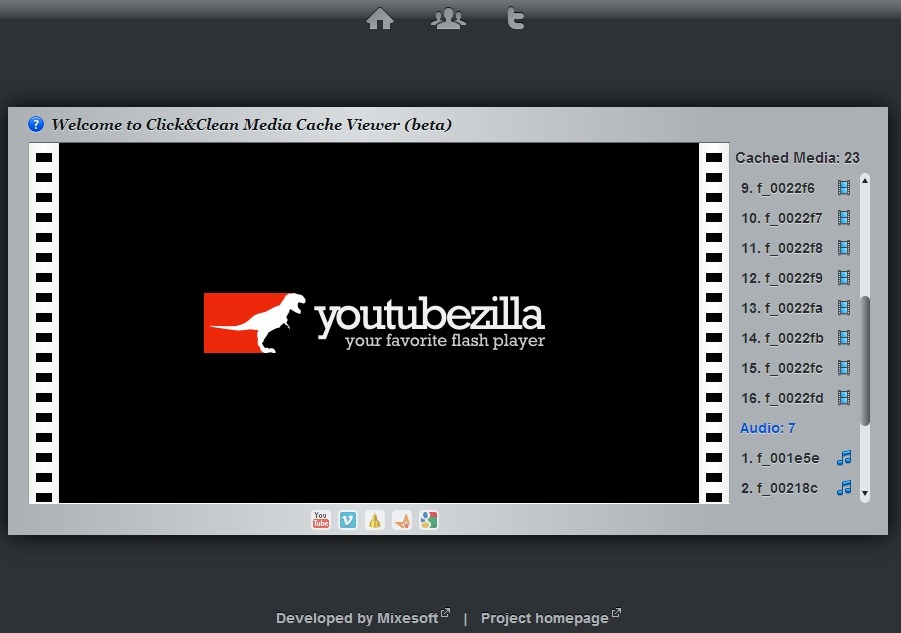Click the film icon beside f_0022f7
This screenshot has height=633, width=901.
pyautogui.click(x=844, y=218)
